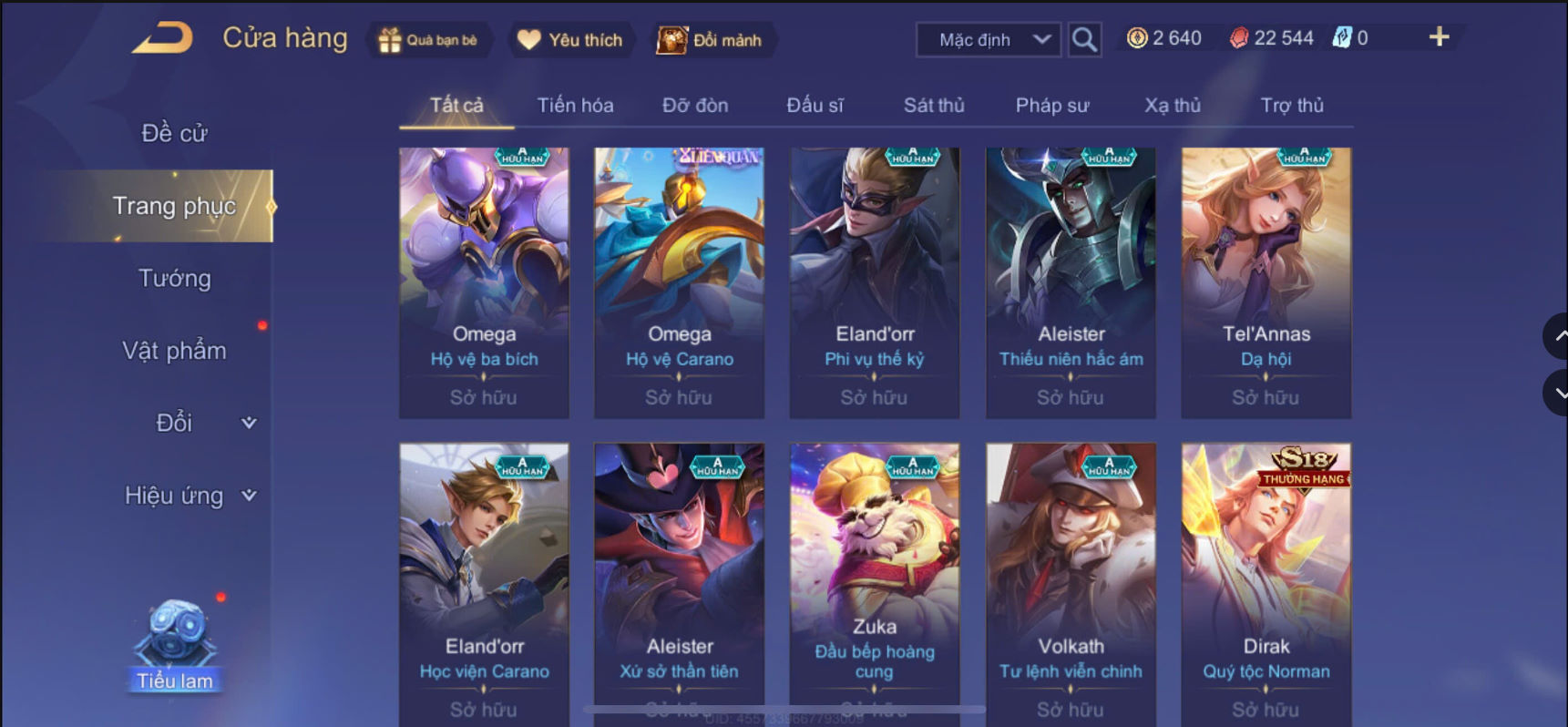Switch to the Sát thủ tab
This screenshot has height=727, width=1568.
click(934, 105)
